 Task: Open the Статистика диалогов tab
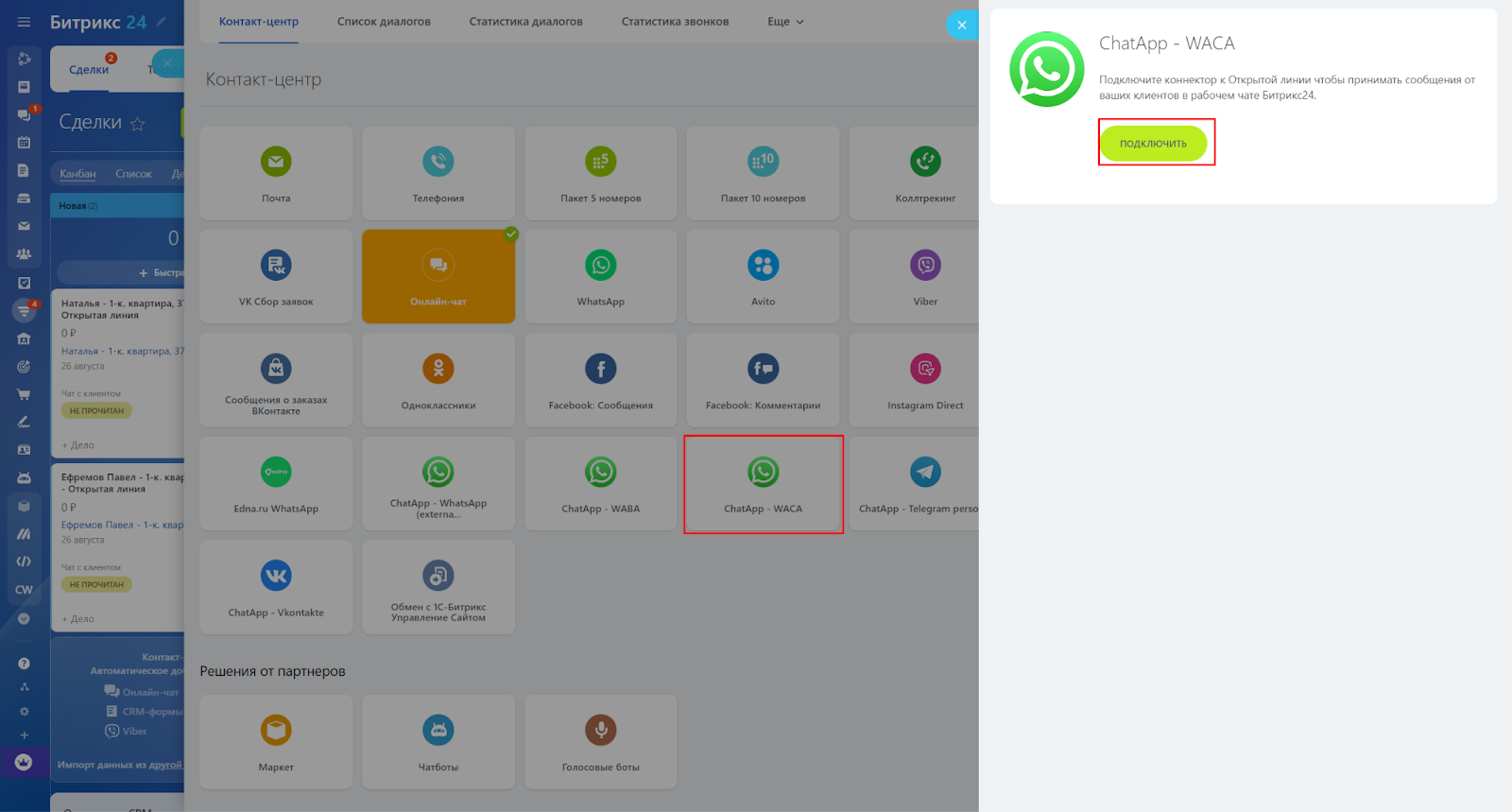click(525, 22)
